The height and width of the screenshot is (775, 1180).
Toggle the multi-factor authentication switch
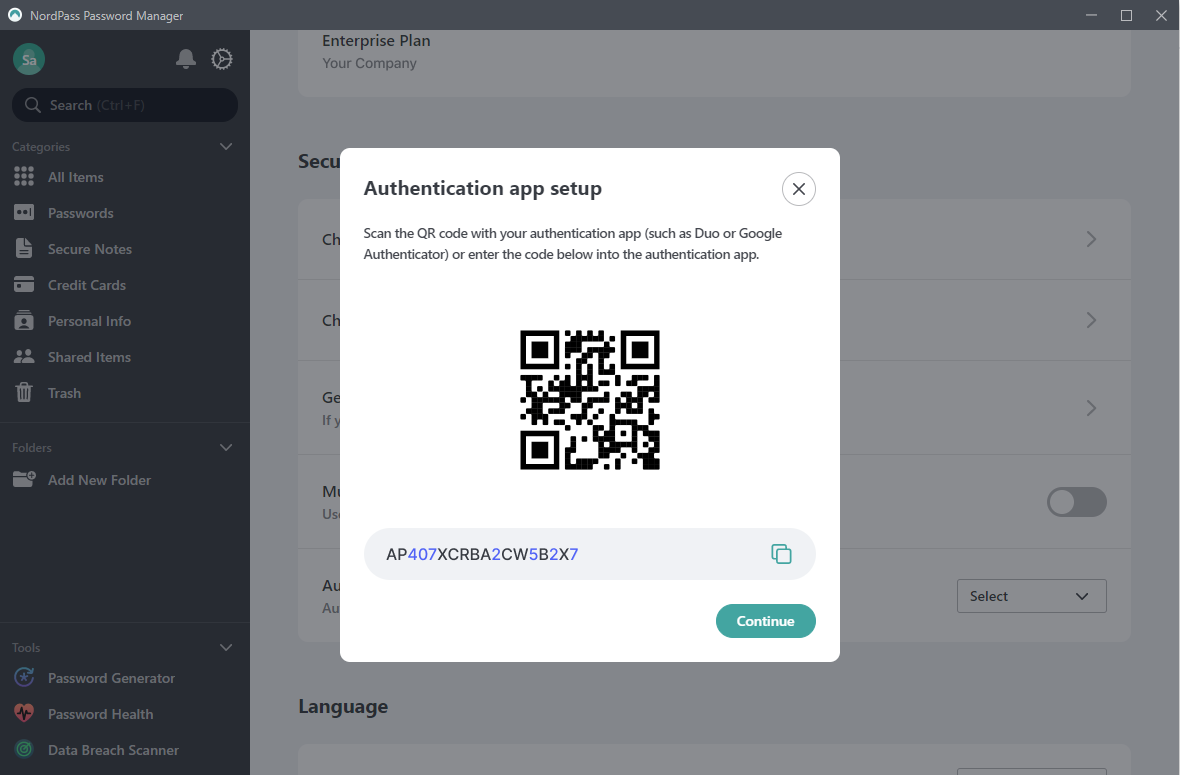coord(1077,502)
